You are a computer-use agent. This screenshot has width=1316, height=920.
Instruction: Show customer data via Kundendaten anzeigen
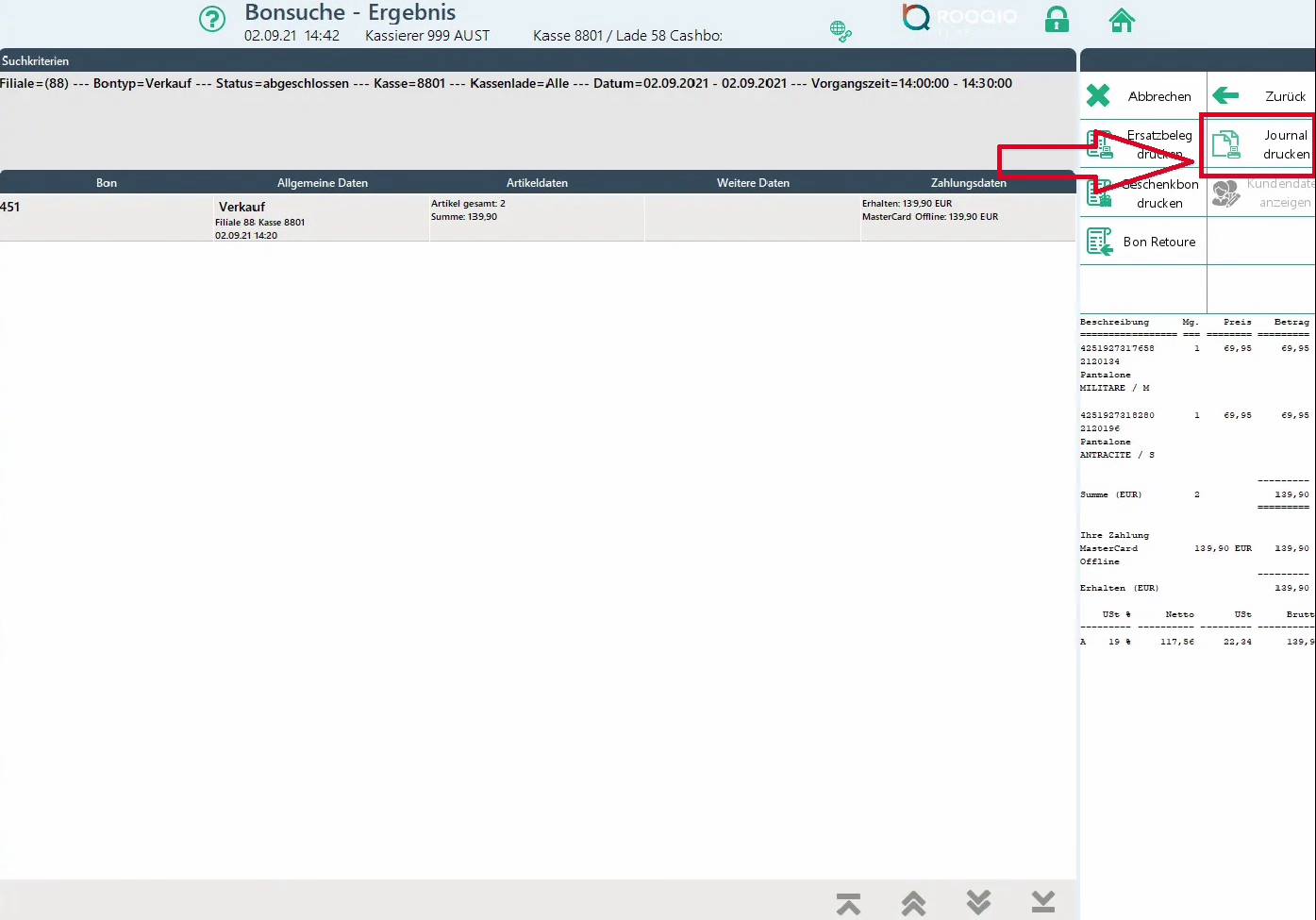(1261, 193)
